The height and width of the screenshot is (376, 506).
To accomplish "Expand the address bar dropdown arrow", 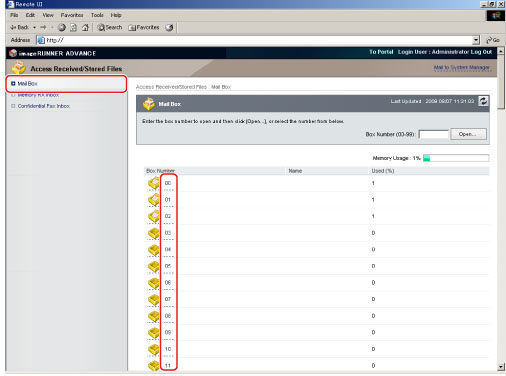I will (x=476, y=40).
